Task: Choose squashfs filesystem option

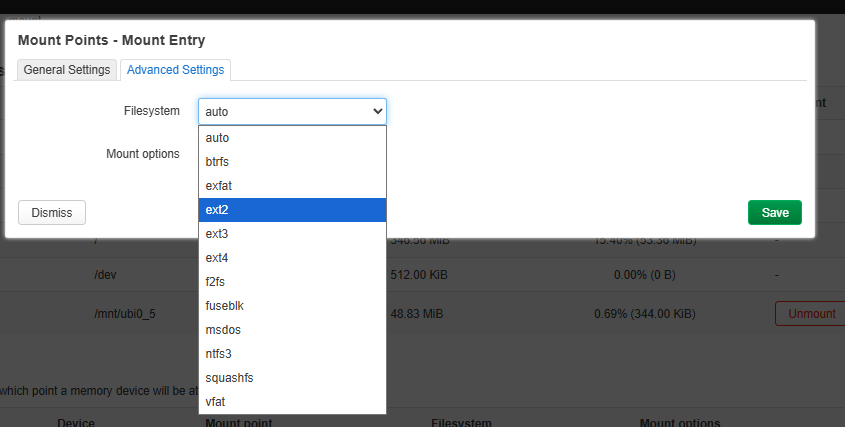Action: (x=292, y=378)
